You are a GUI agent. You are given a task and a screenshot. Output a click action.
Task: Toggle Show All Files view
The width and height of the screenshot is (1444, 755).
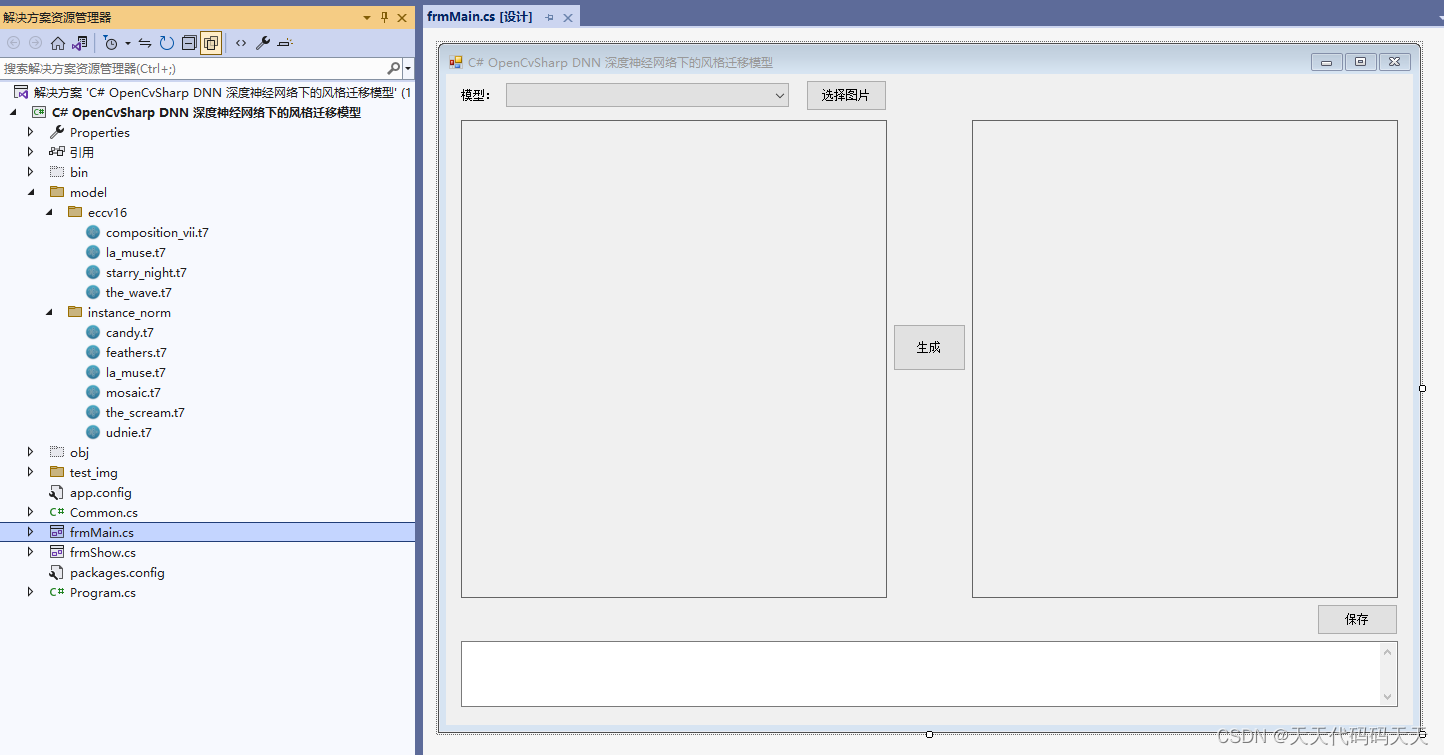211,43
